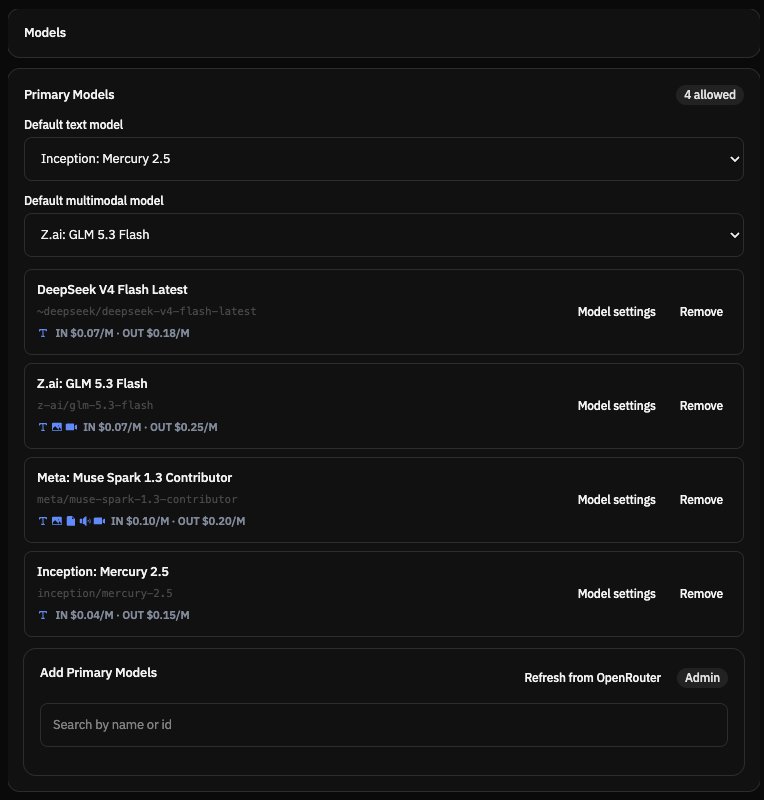Screen dimensions: 764x800
Task: Click the 4 allowed badge
Action: pos(710,95)
